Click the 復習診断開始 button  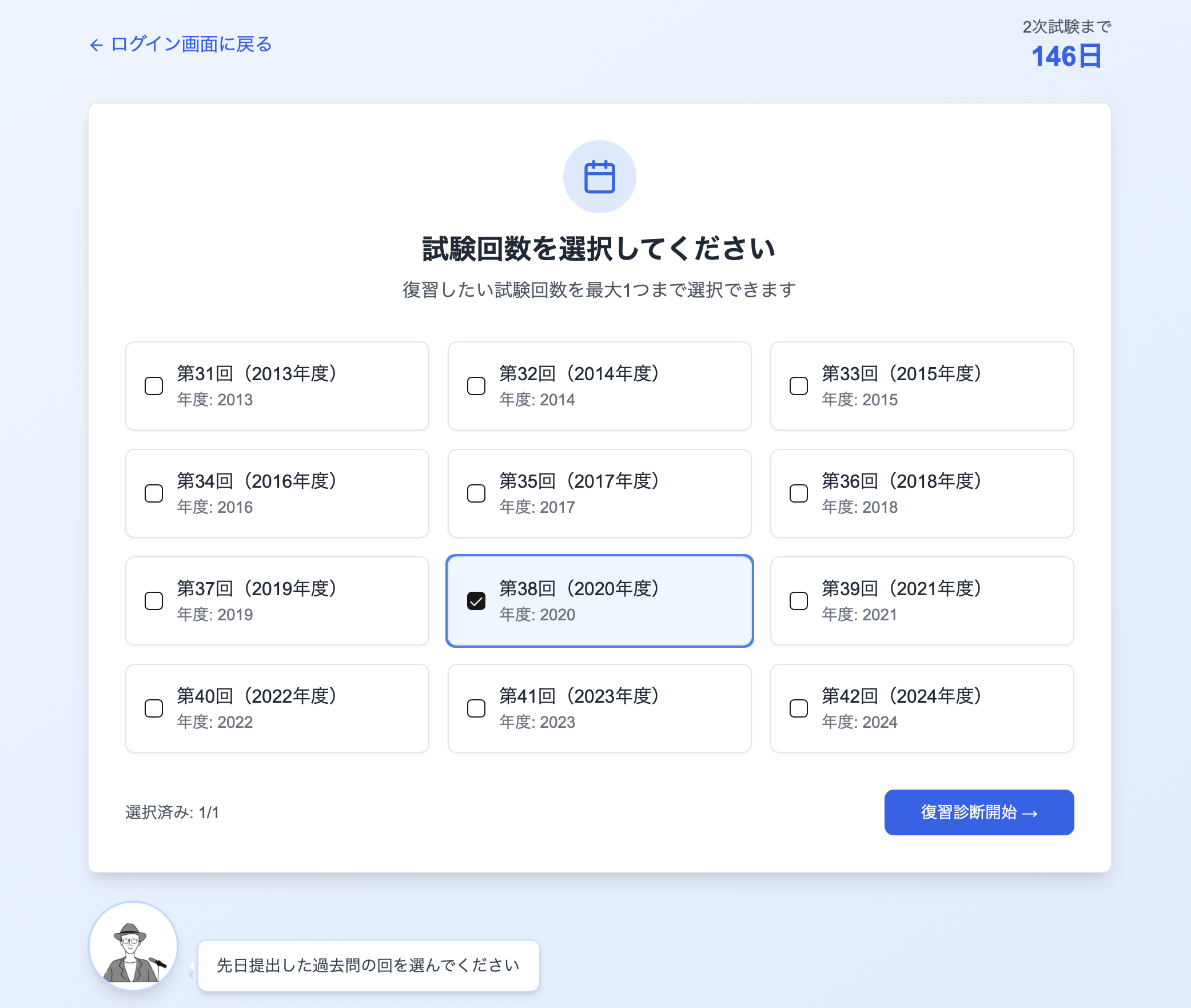point(979,812)
